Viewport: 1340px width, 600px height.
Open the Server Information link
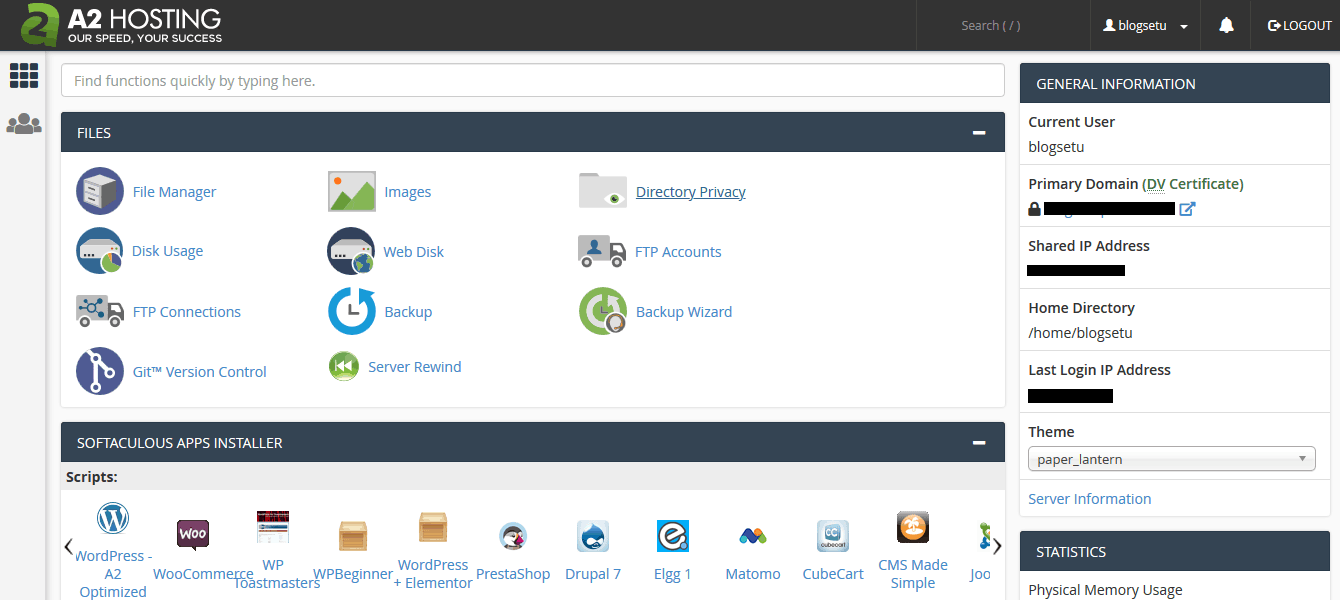coord(1089,498)
